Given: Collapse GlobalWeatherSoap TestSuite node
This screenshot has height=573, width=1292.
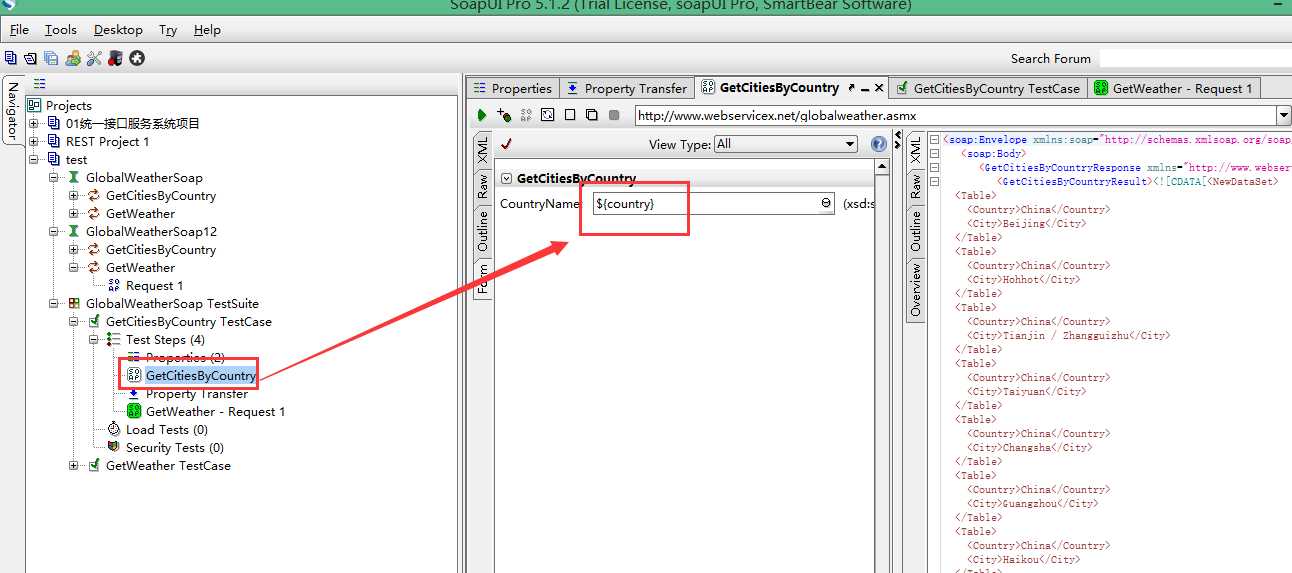Looking at the screenshot, I should tap(53, 303).
